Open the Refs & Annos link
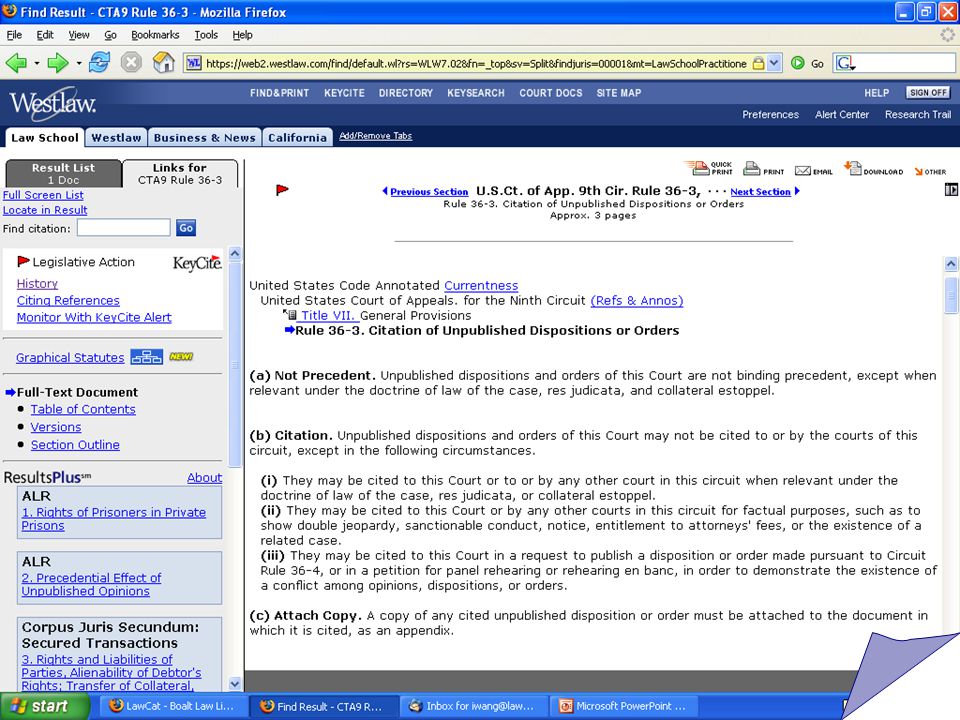Screen dimensions: 960x720 [637, 301]
